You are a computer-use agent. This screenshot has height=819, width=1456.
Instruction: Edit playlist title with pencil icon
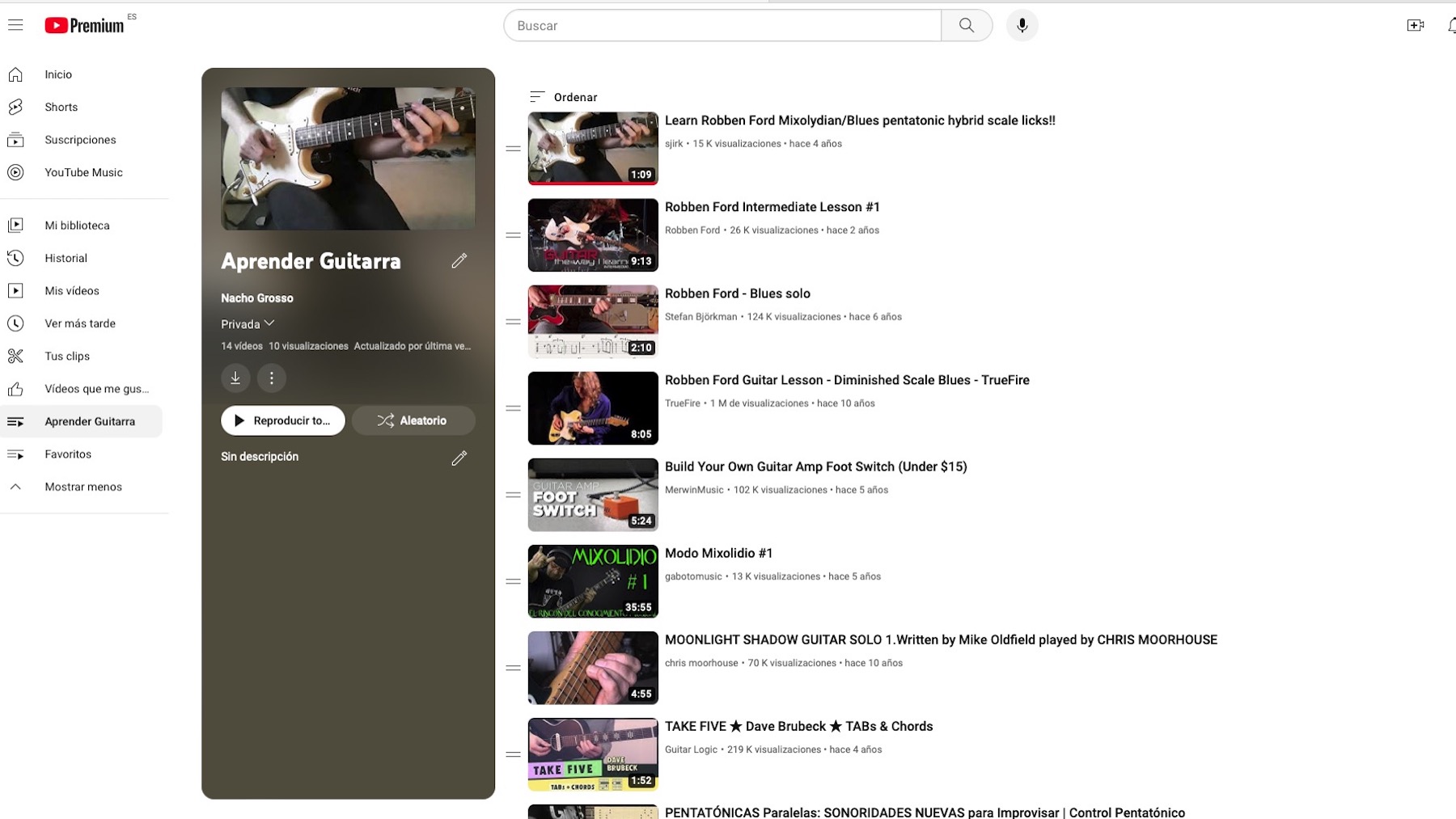(459, 260)
